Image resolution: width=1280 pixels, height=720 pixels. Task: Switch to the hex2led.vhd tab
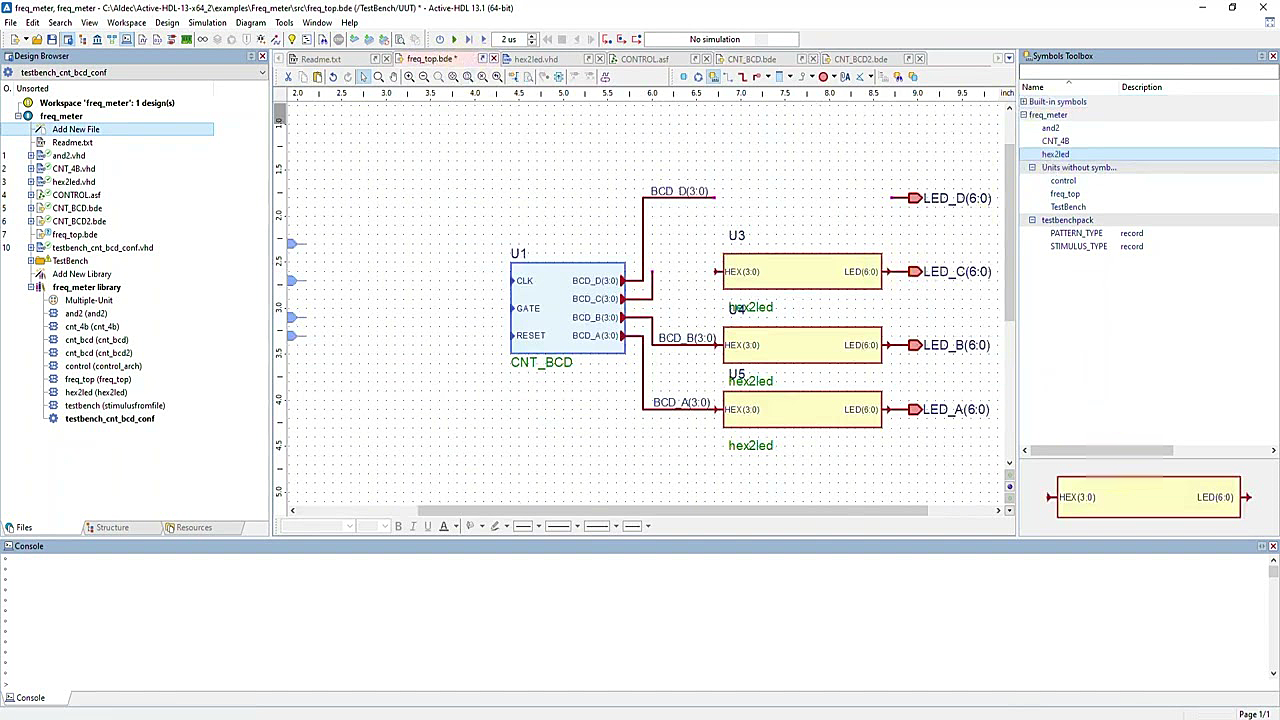[536, 59]
